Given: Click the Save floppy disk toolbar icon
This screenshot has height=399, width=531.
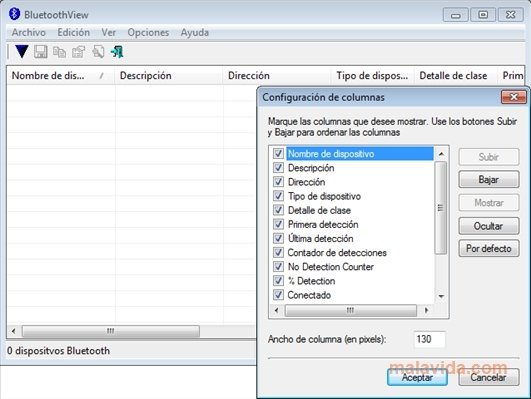Looking at the screenshot, I should pyautogui.click(x=41, y=52).
